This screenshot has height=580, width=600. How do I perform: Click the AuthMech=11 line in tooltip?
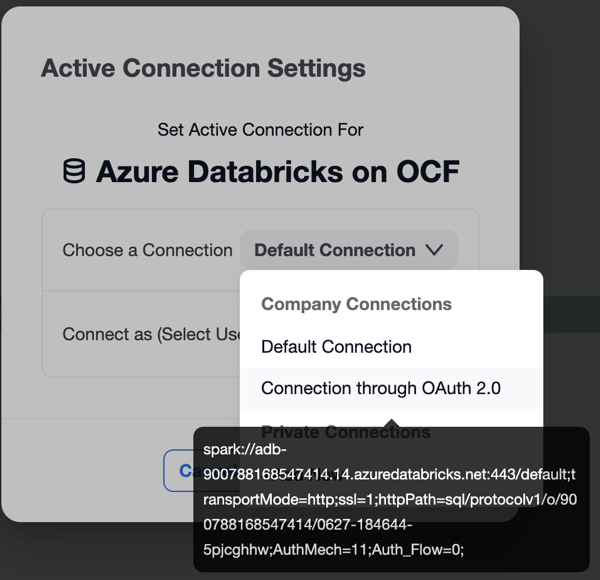coord(333,550)
